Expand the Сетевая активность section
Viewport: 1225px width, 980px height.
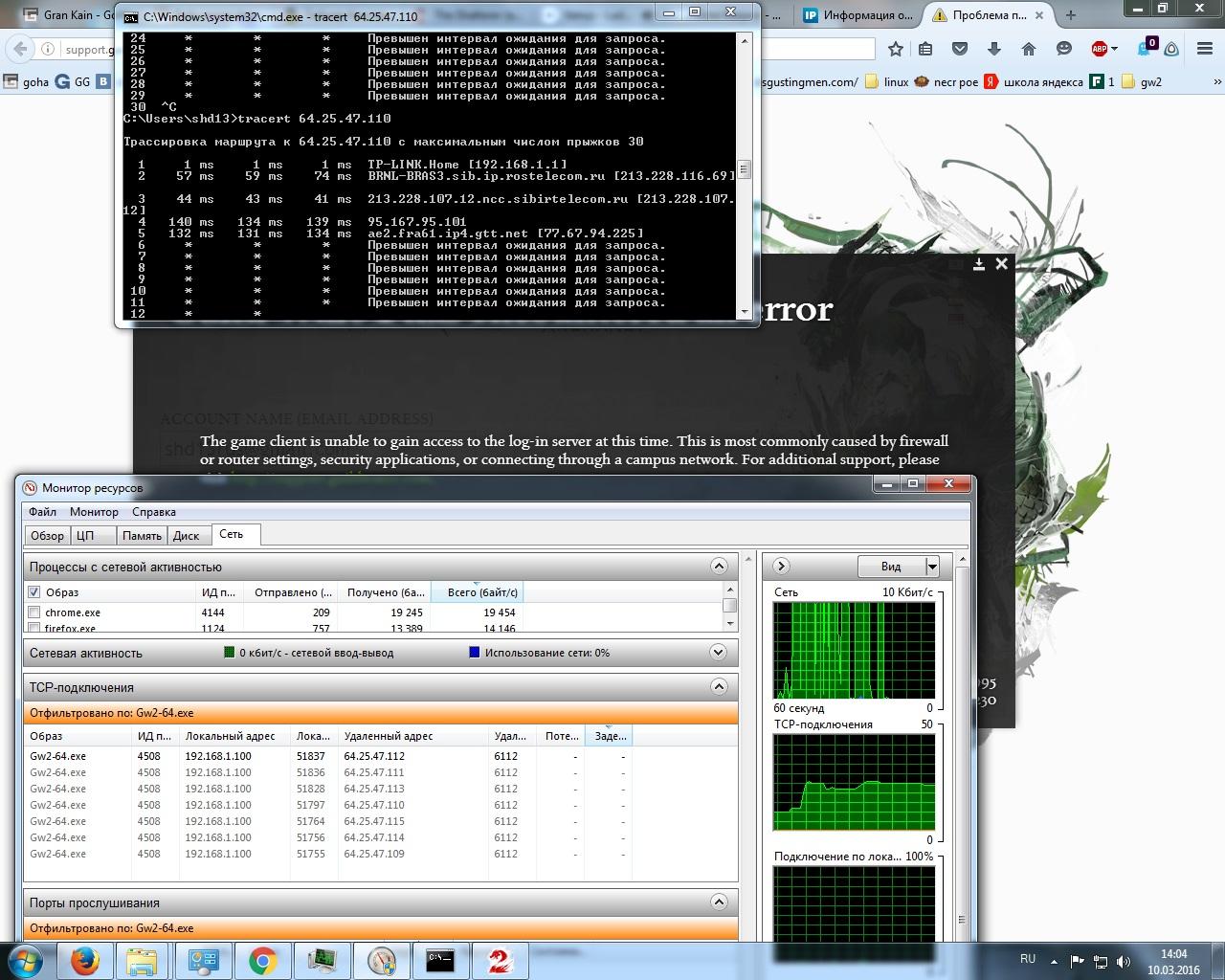719,653
